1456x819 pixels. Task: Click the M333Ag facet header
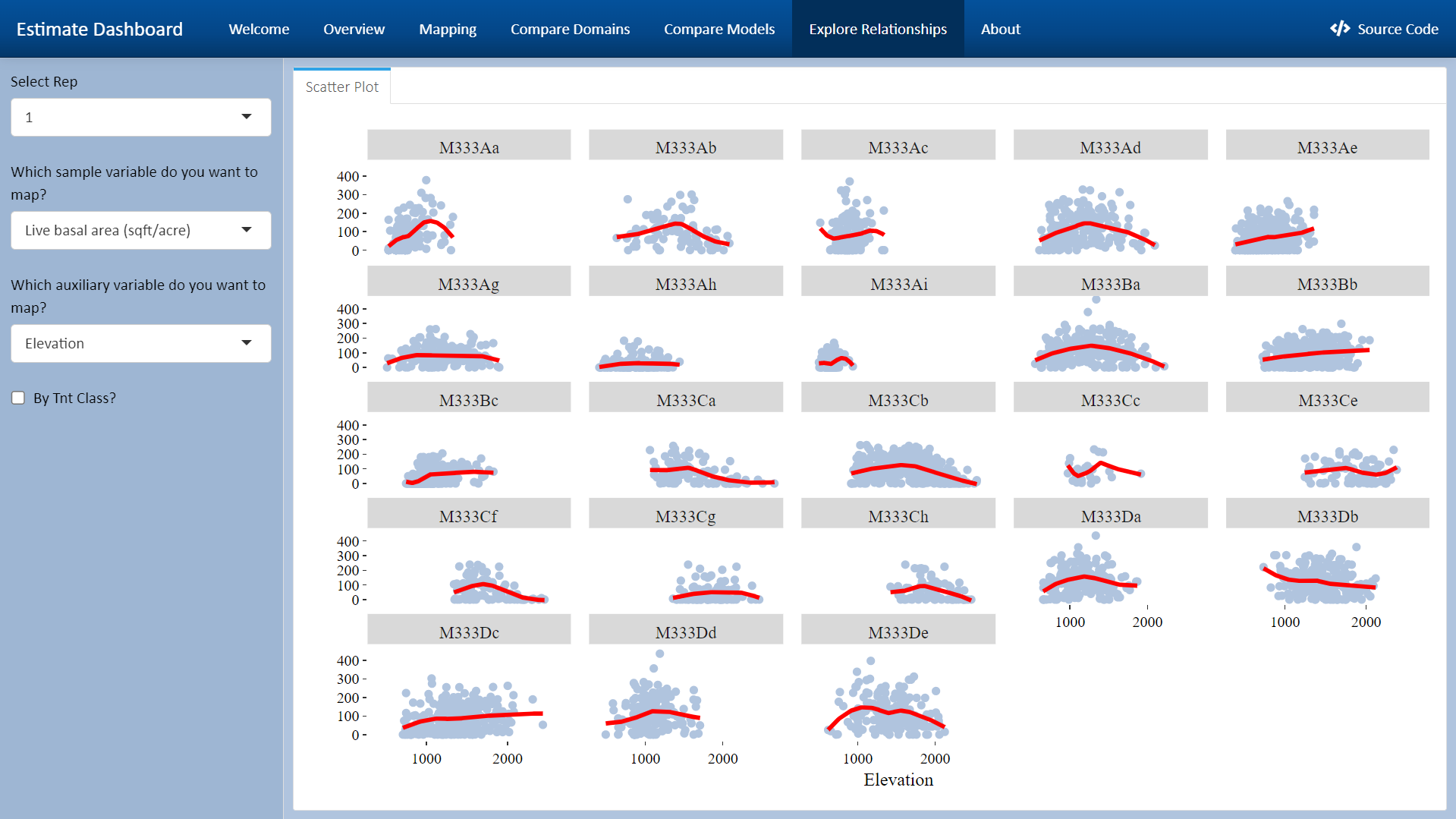coord(469,281)
